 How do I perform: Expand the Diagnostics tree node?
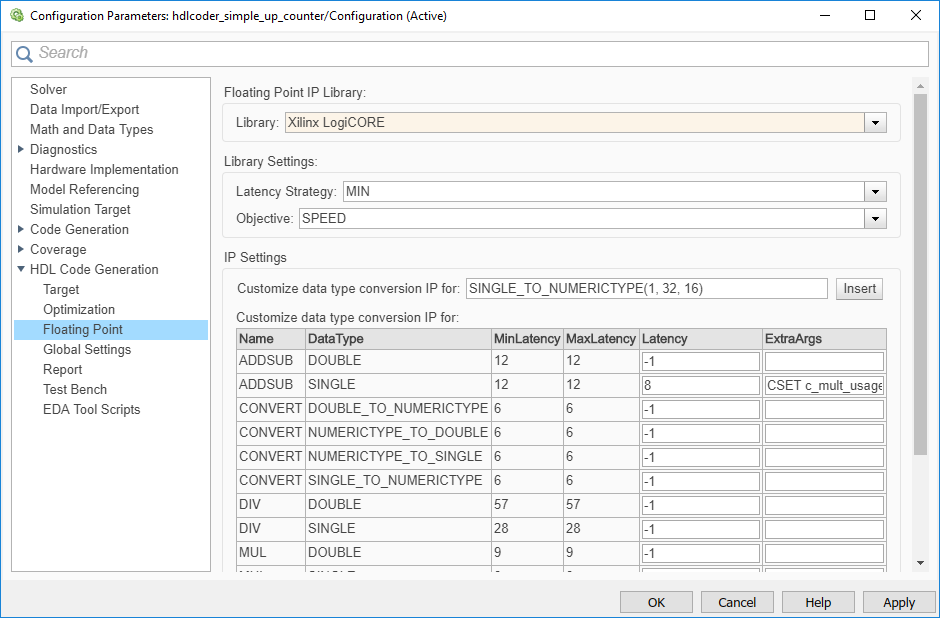click(21, 149)
